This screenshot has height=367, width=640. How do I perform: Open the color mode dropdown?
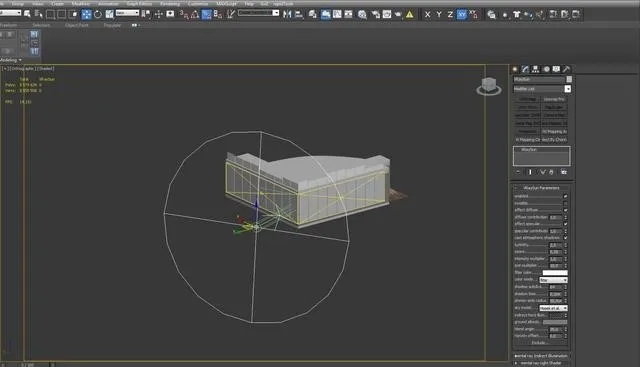[x=553, y=280]
